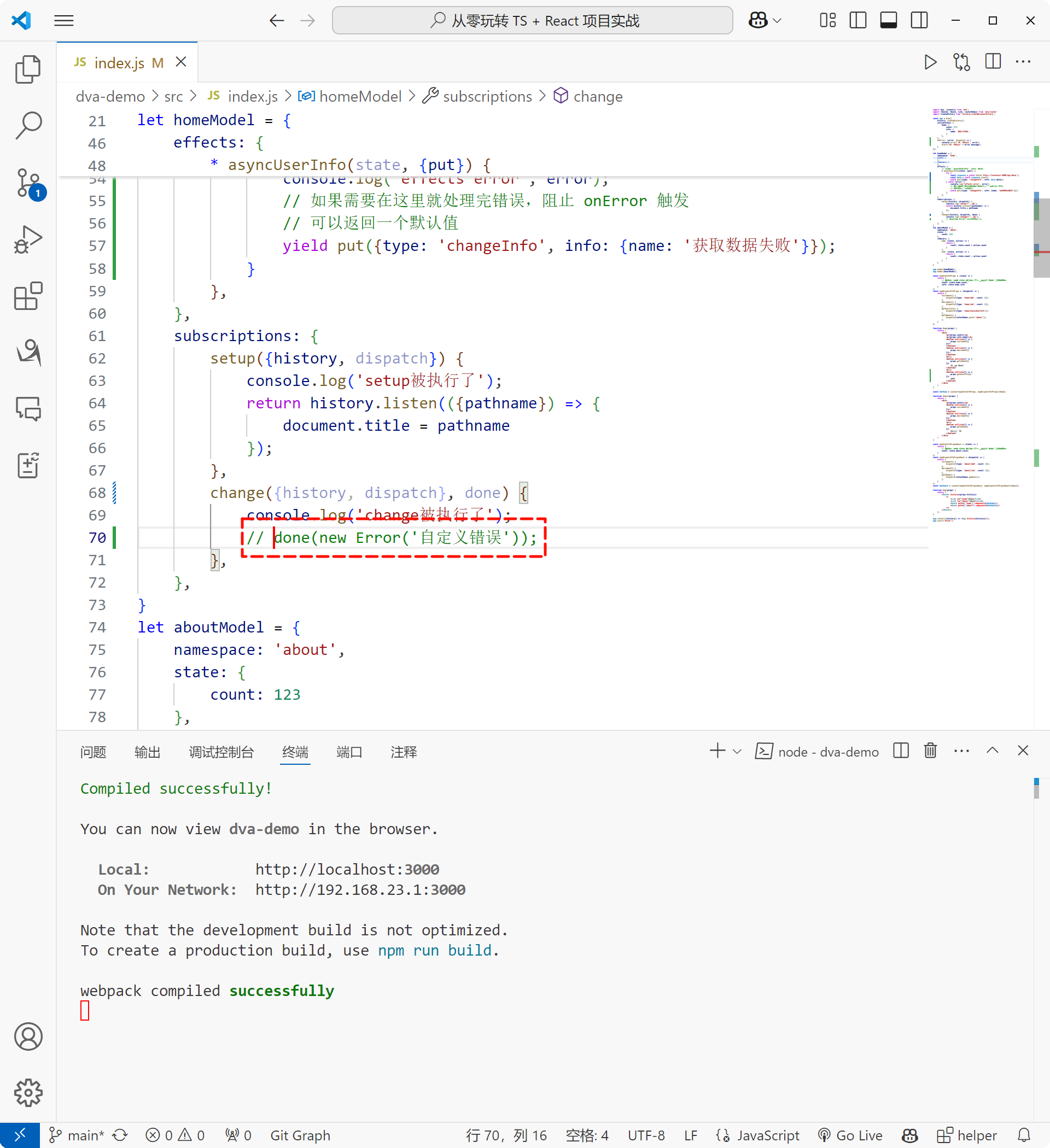Toggle the secondary side bar layout button

[x=919, y=21]
